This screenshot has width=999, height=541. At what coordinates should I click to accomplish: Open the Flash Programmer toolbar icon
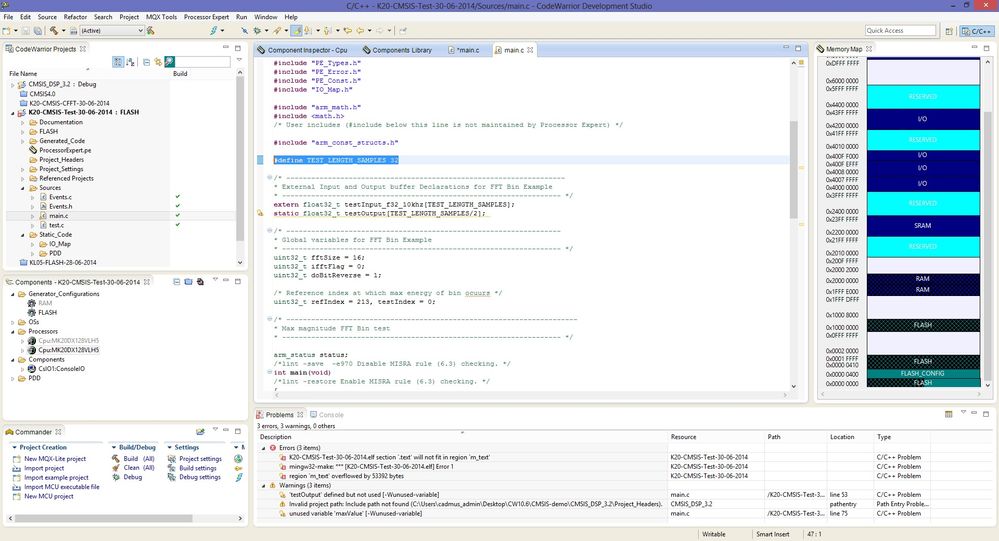coord(214,31)
